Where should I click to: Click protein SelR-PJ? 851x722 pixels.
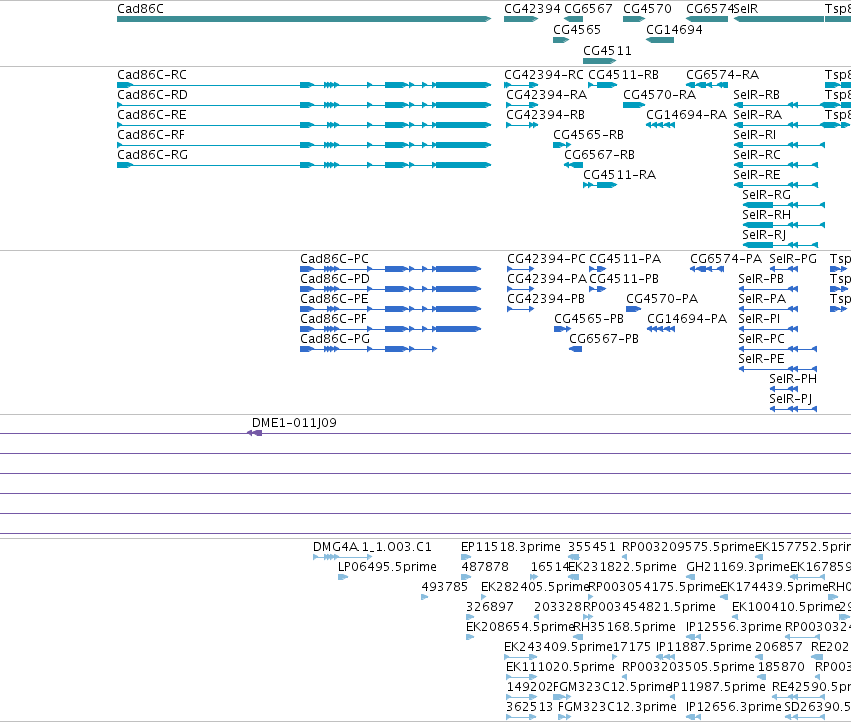click(793, 409)
